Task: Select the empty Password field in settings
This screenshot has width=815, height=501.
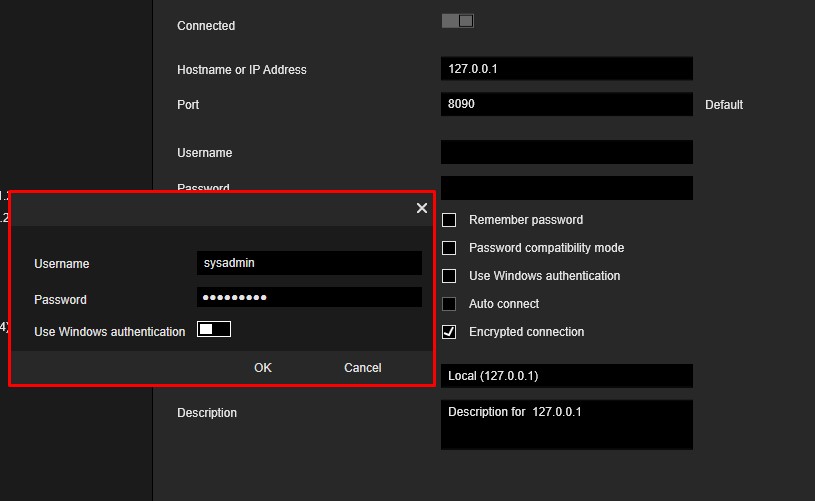Action: [x=567, y=188]
